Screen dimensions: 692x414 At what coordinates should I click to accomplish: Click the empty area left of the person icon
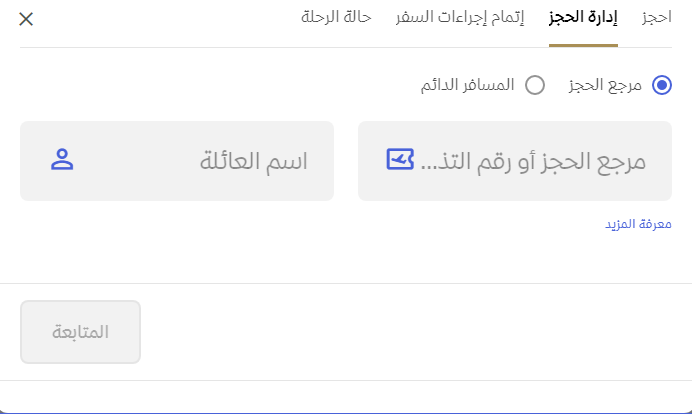[35, 161]
